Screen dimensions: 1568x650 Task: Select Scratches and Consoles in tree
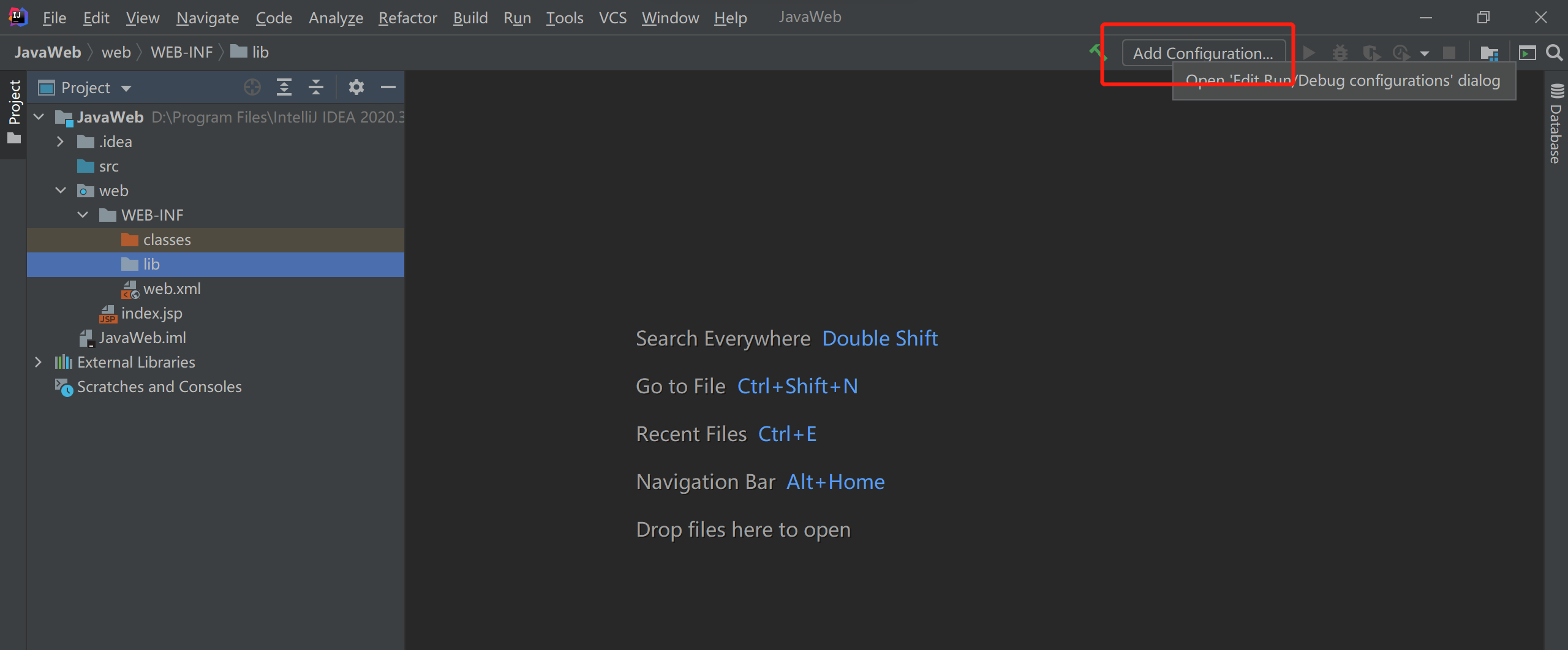click(x=216, y=387)
